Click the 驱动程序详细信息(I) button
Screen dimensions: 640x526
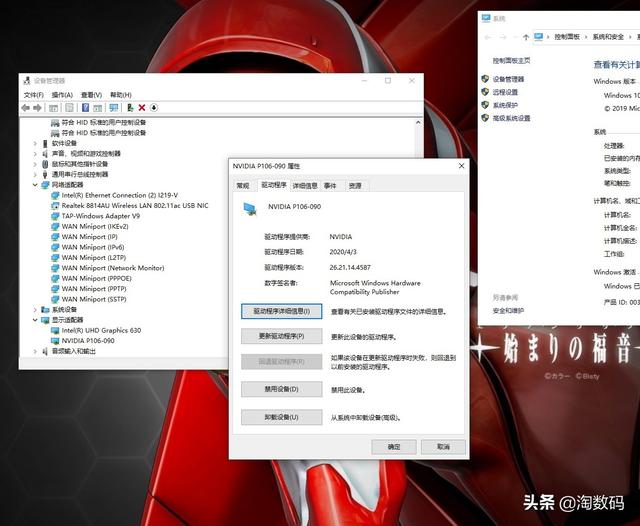[x=282, y=311]
